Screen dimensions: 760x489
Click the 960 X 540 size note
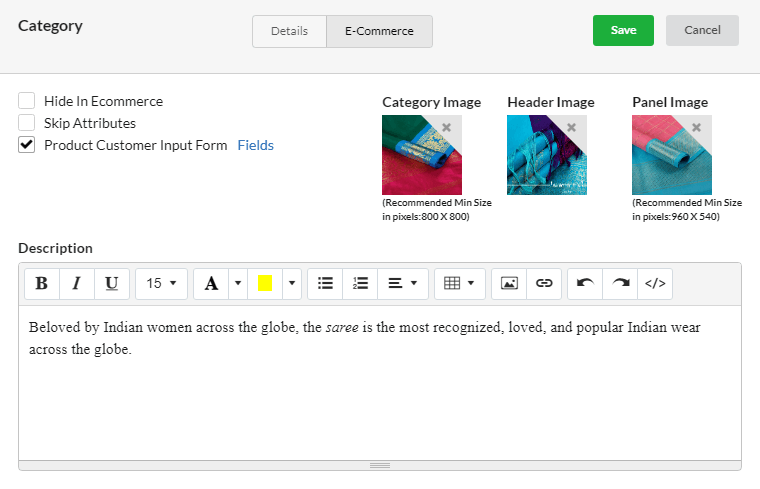pos(687,209)
